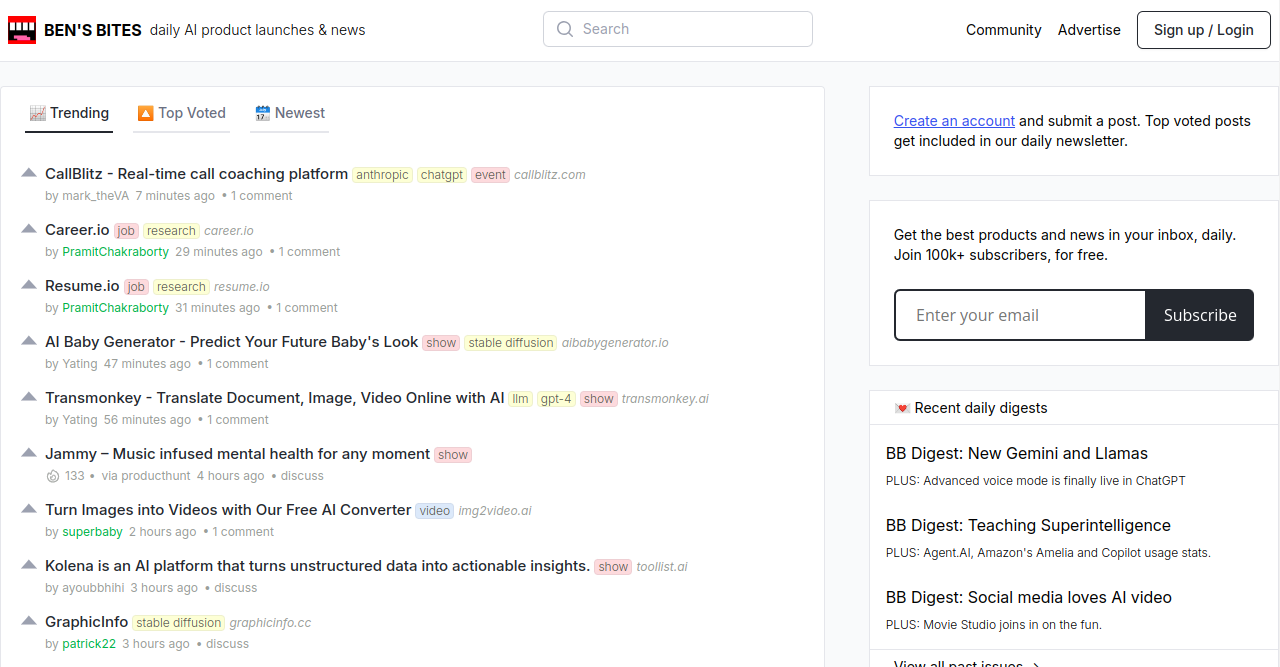Screen dimensions: 1280x667
Task: Click the Subscribe button
Action: (x=1199, y=315)
